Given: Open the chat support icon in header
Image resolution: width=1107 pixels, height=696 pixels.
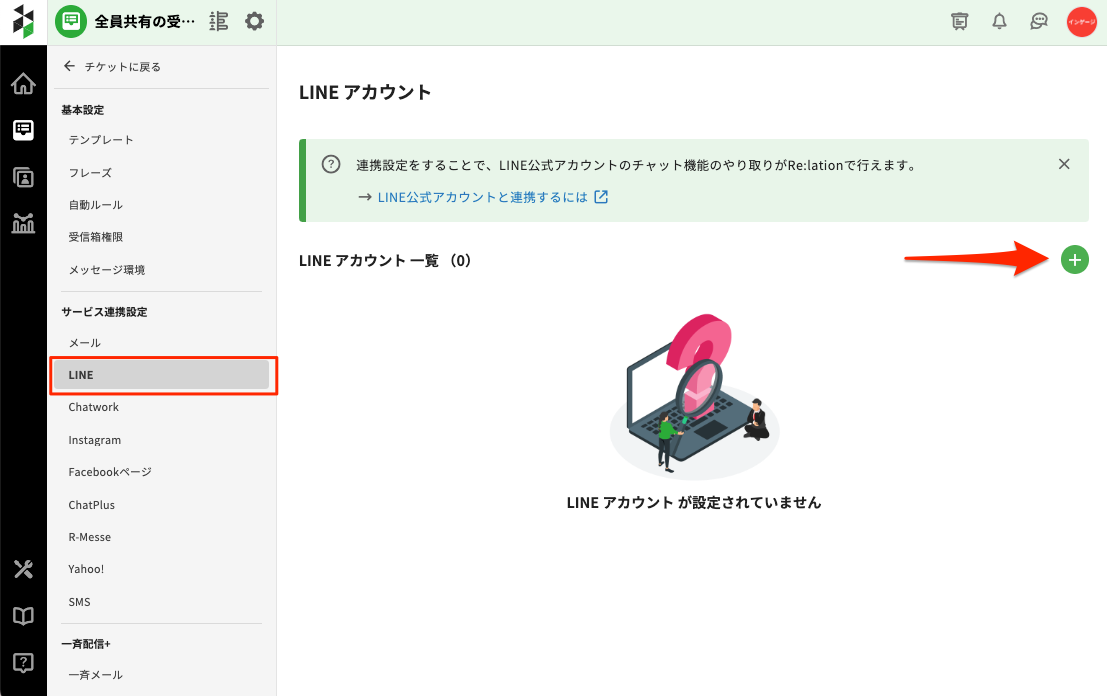Looking at the screenshot, I should tap(1039, 21).
